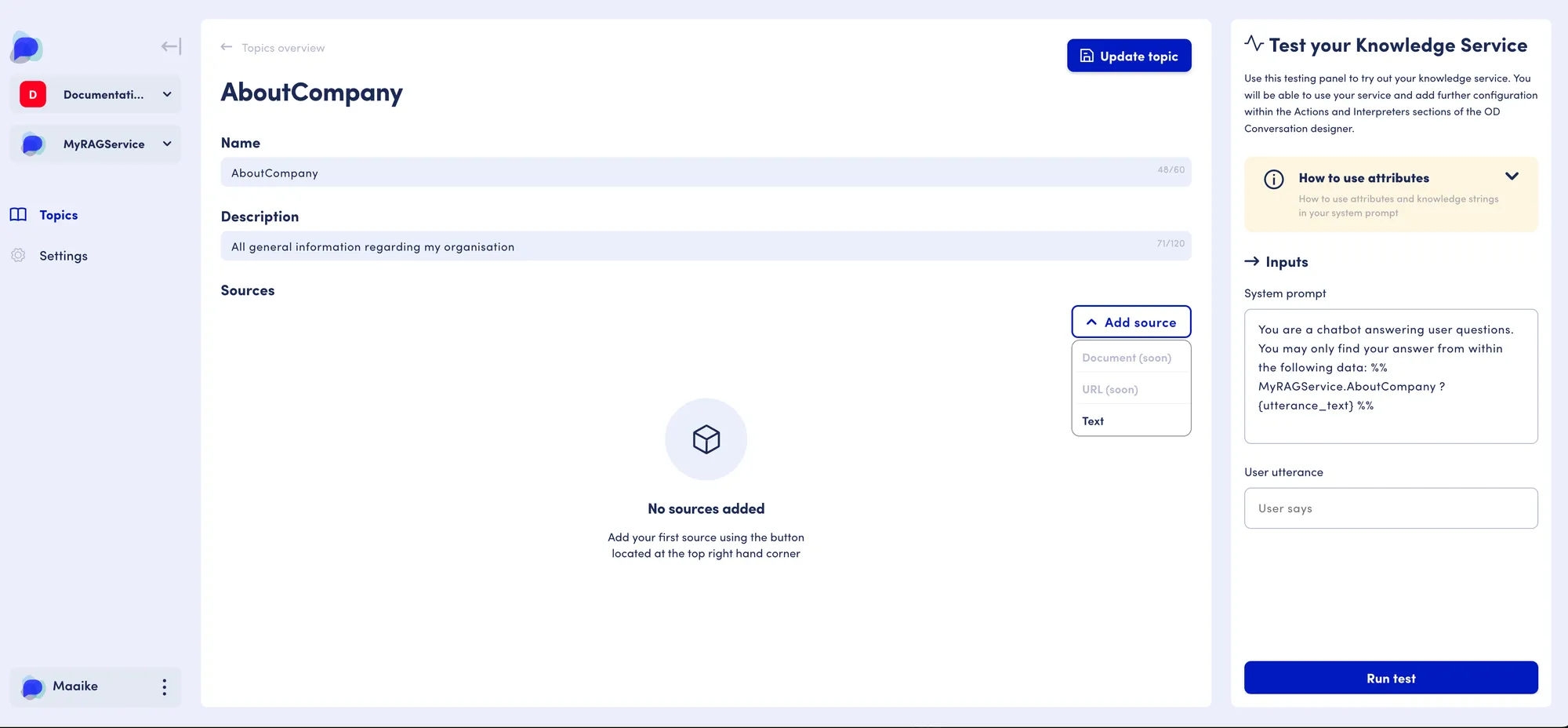Click the User says utterance field
This screenshot has width=1568, height=728.
point(1391,508)
